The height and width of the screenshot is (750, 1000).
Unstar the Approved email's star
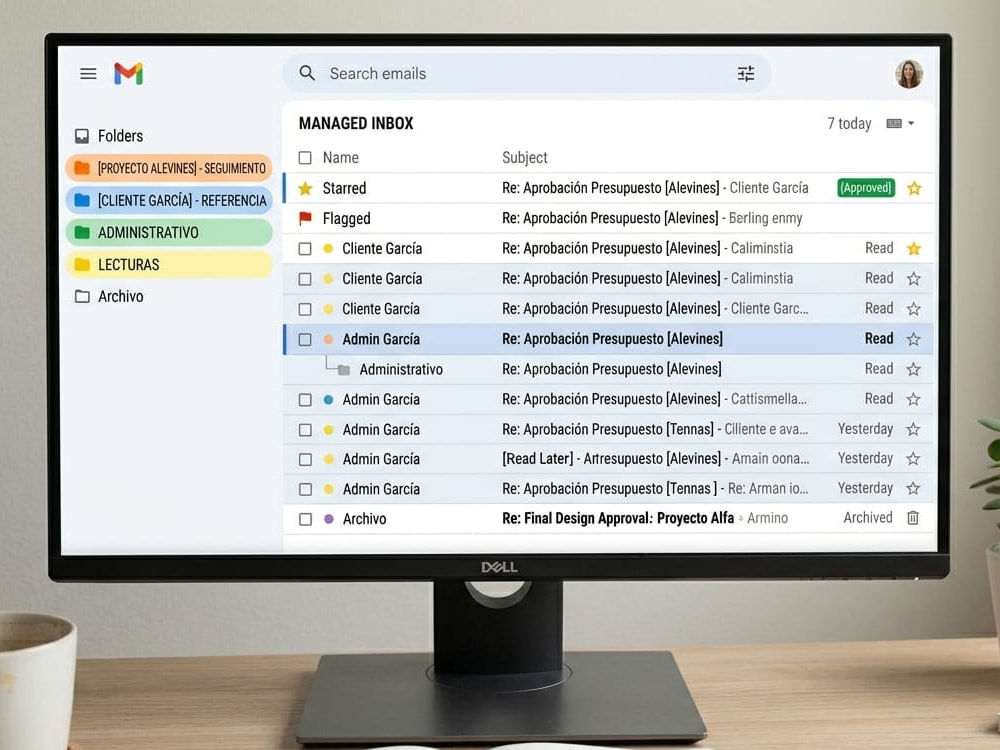pos(914,188)
